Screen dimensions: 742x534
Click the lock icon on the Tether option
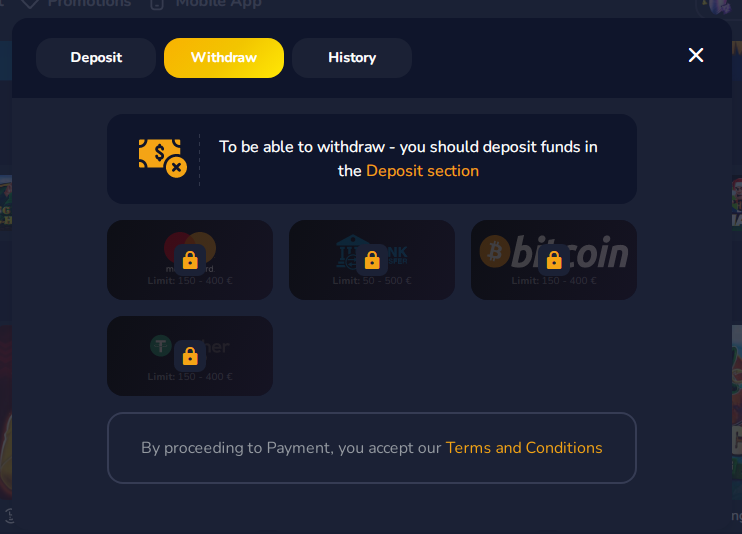(190, 356)
